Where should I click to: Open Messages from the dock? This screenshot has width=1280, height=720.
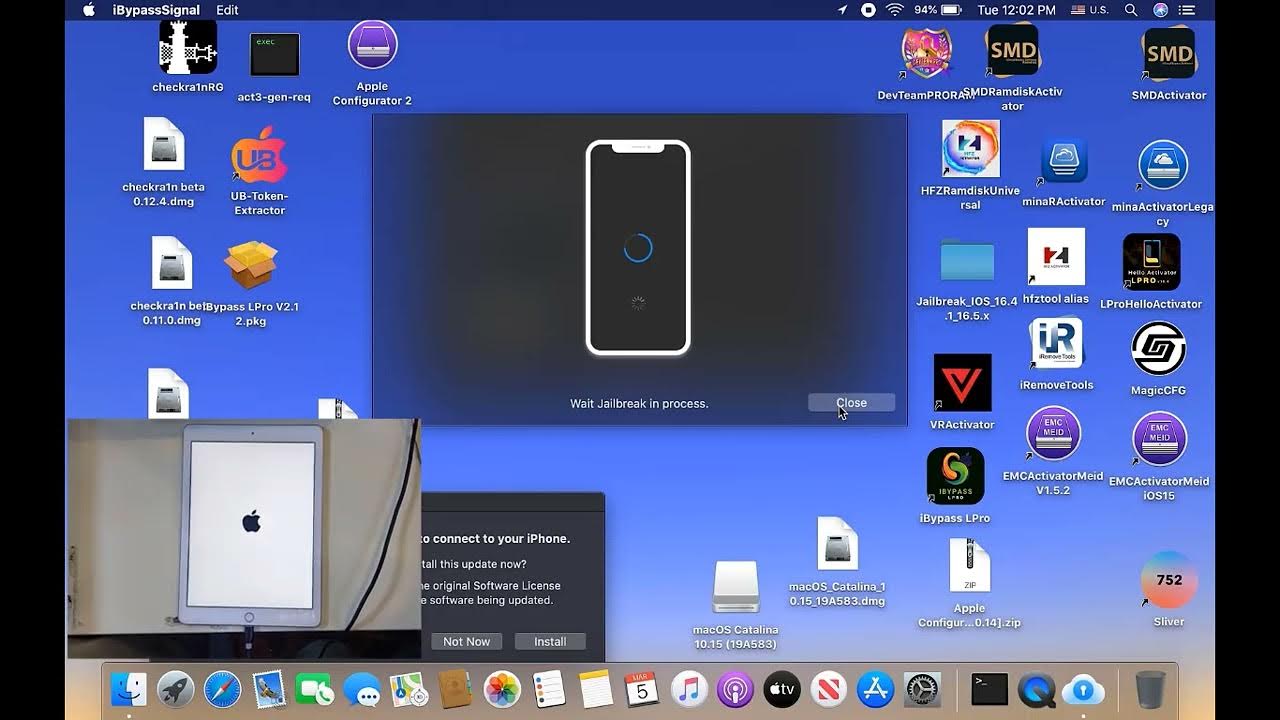tap(362, 690)
